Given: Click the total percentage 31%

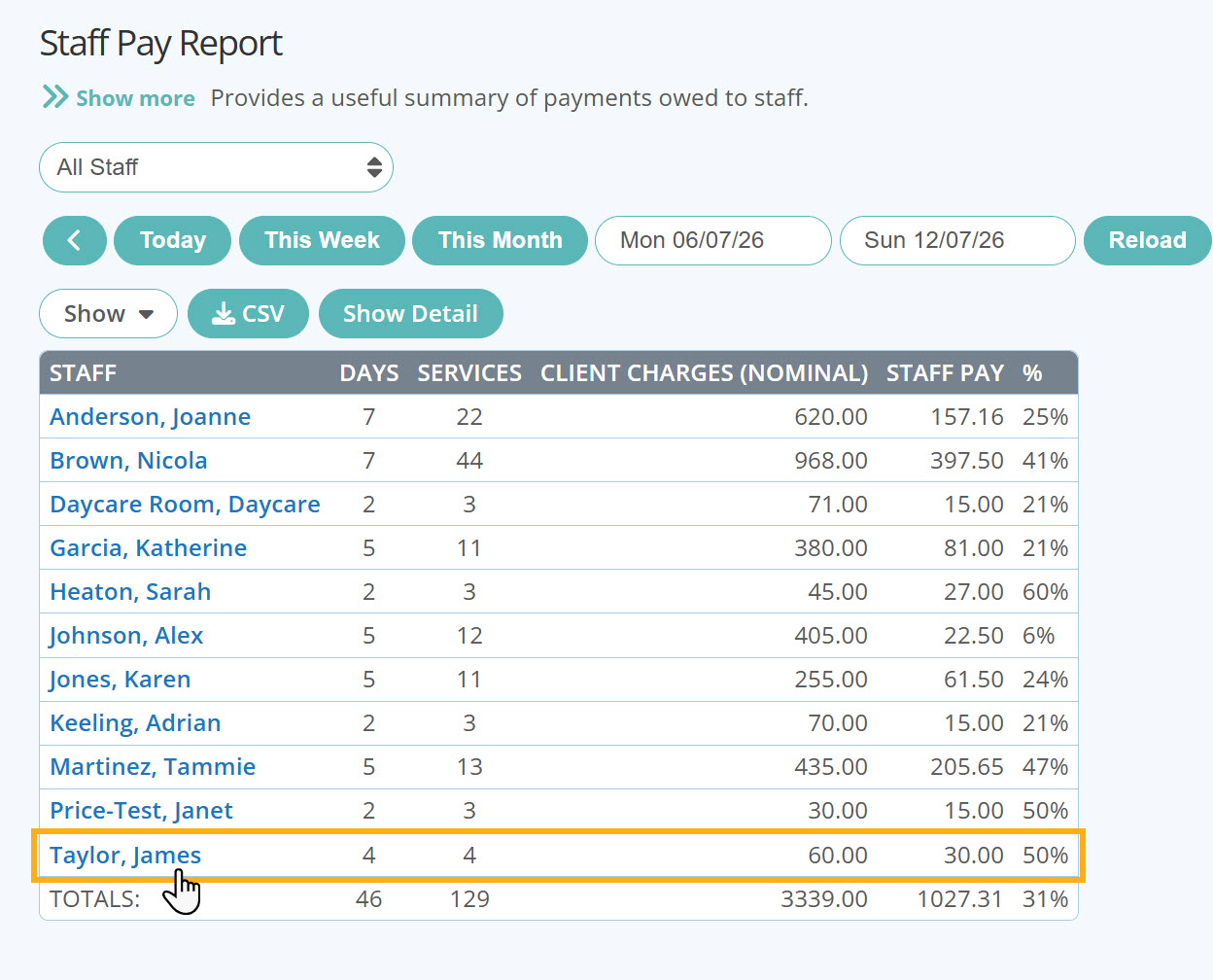Looking at the screenshot, I should click(1045, 899).
